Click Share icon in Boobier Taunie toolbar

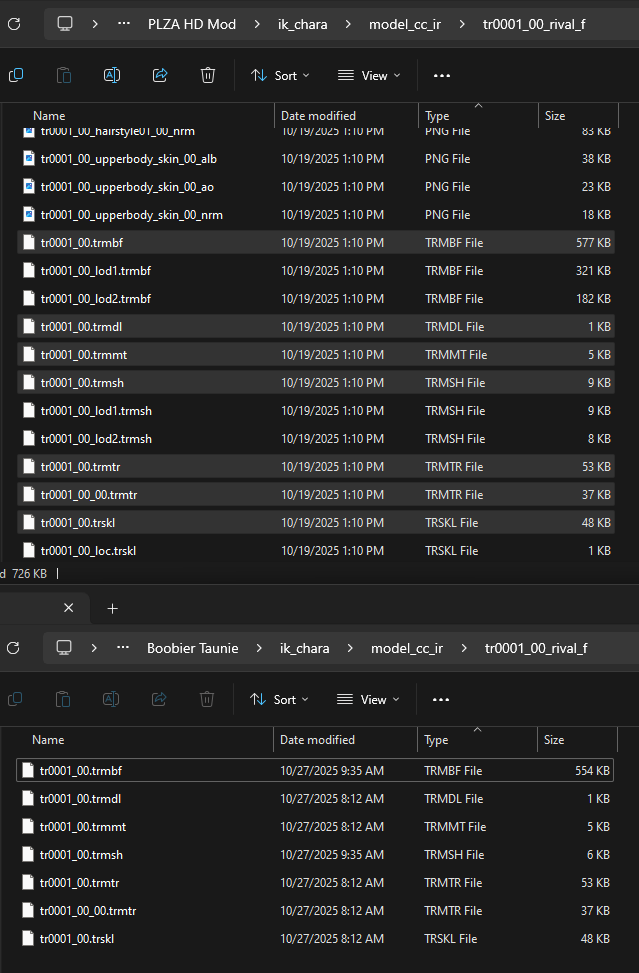[159, 699]
